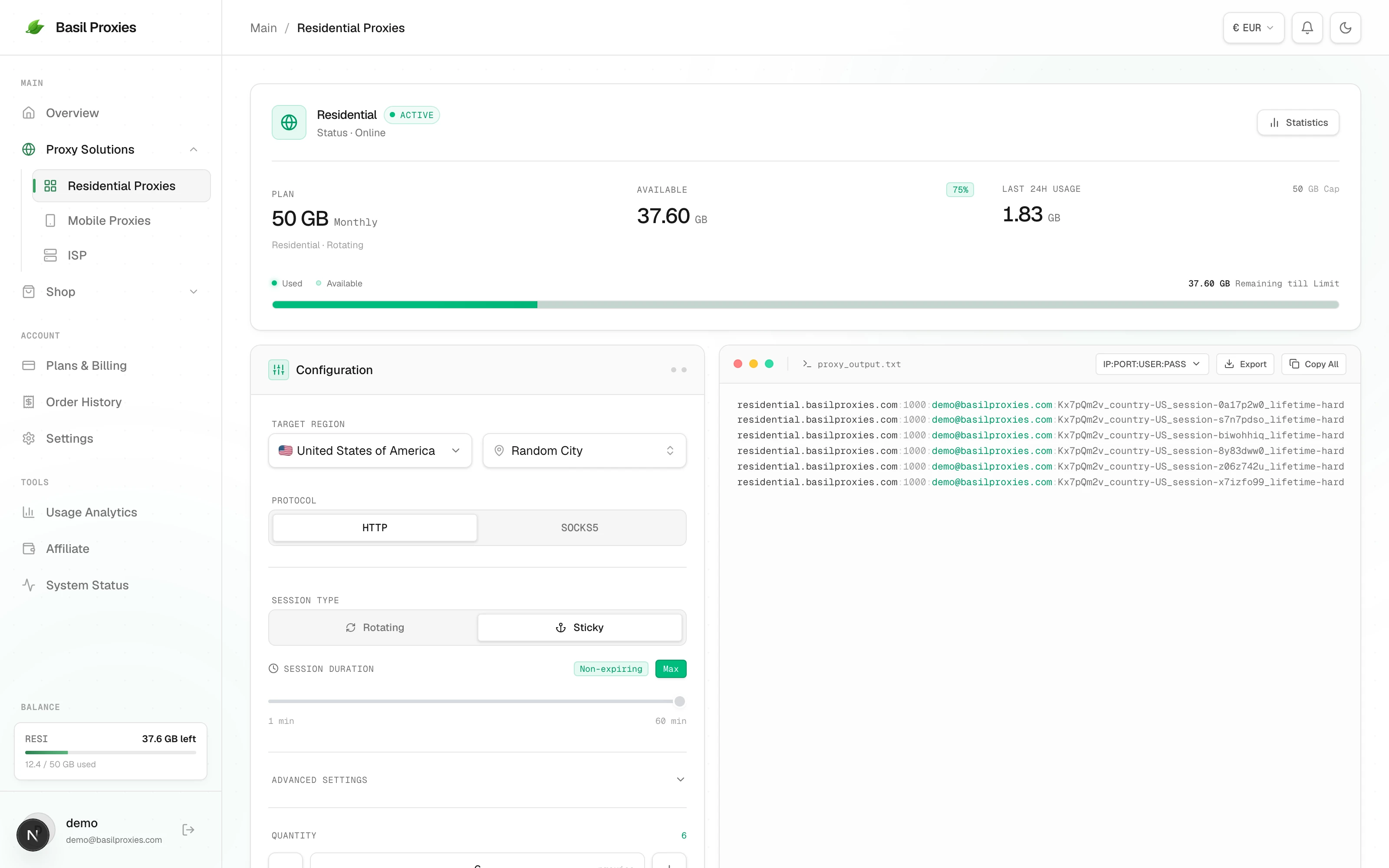Open the United States of America country dropdown
The width and height of the screenshot is (1389, 868).
pyautogui.click(x=370, y=450)
